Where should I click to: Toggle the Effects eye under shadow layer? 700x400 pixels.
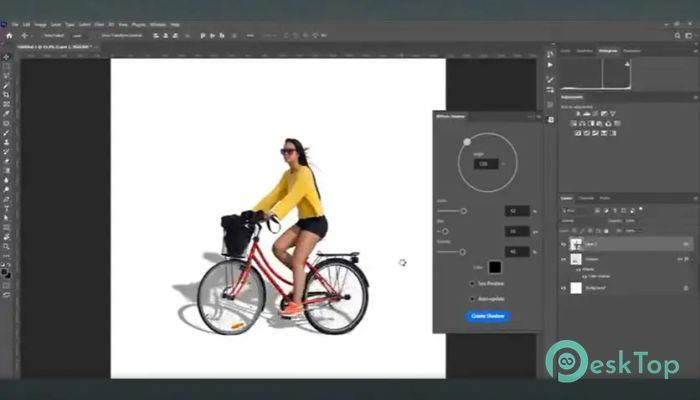click(579, 270)
